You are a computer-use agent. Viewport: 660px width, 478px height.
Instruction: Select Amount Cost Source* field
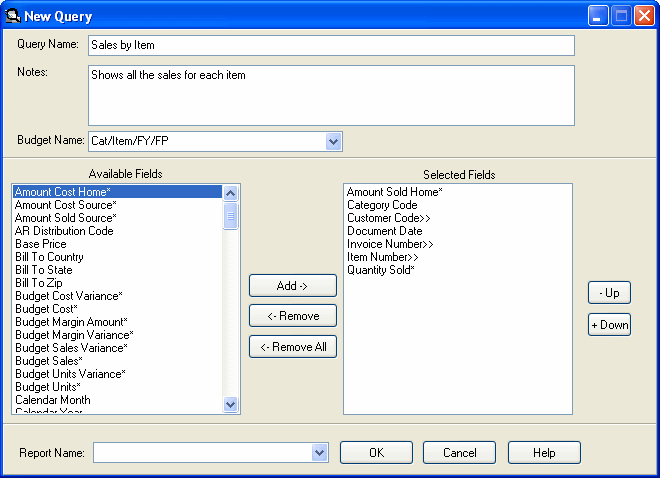coord(117,205)
